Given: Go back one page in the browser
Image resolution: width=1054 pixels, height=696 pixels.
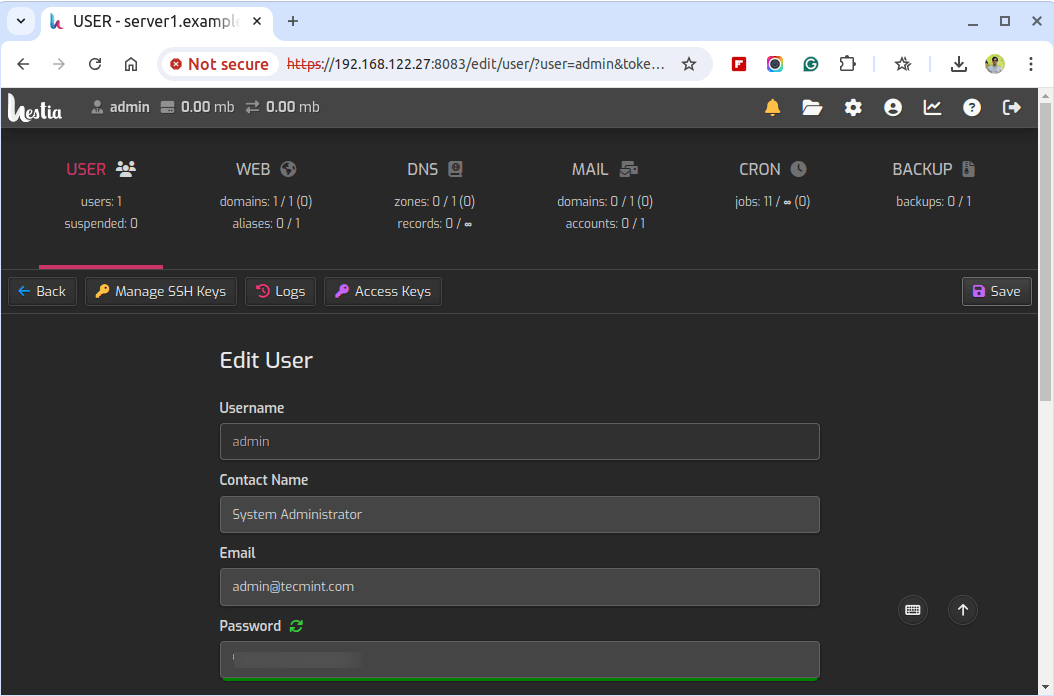Looking at the screenshot, I should click(x=24, y=64).
